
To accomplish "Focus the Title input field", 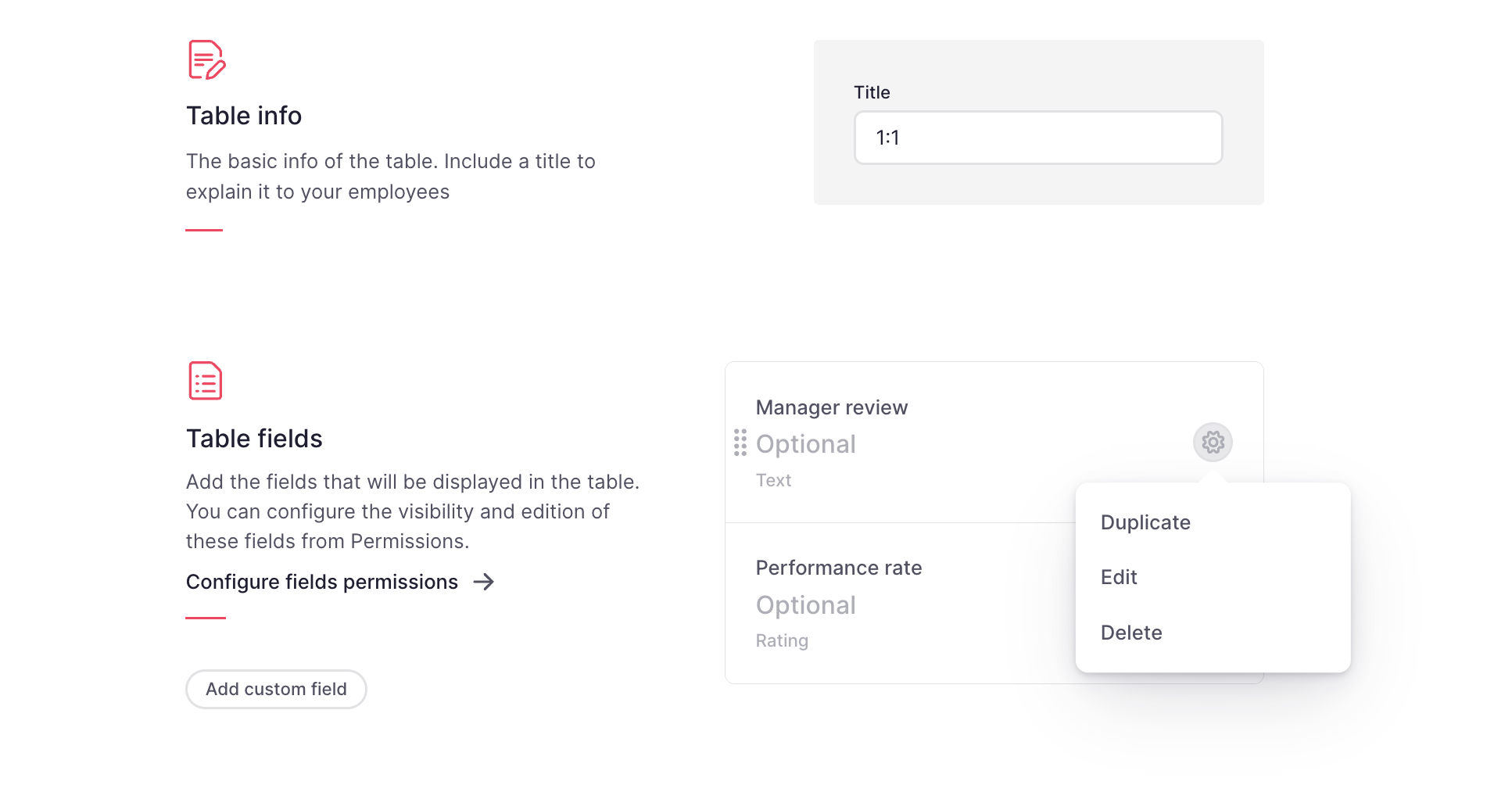I will point(1038,138).
